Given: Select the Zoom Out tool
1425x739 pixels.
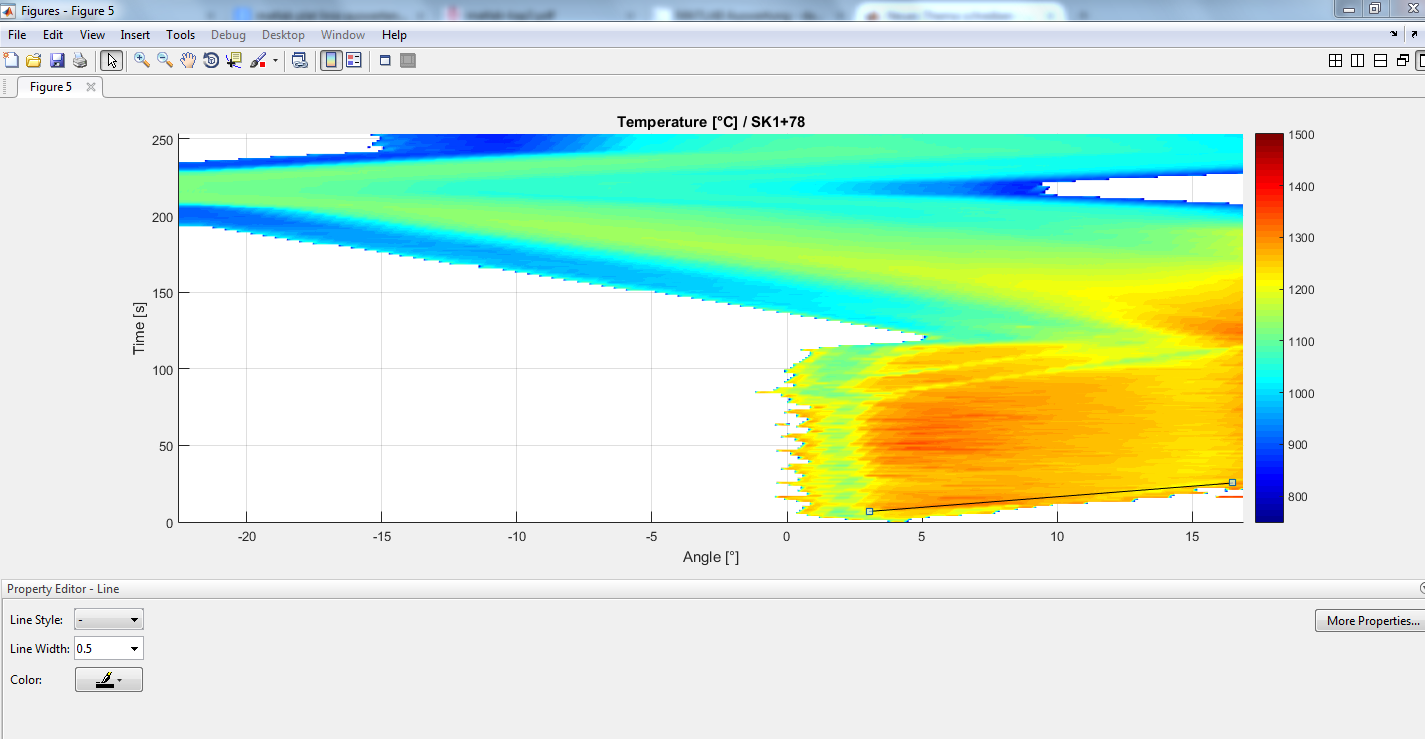Looking at the screenshot, I should pos(165,61).
